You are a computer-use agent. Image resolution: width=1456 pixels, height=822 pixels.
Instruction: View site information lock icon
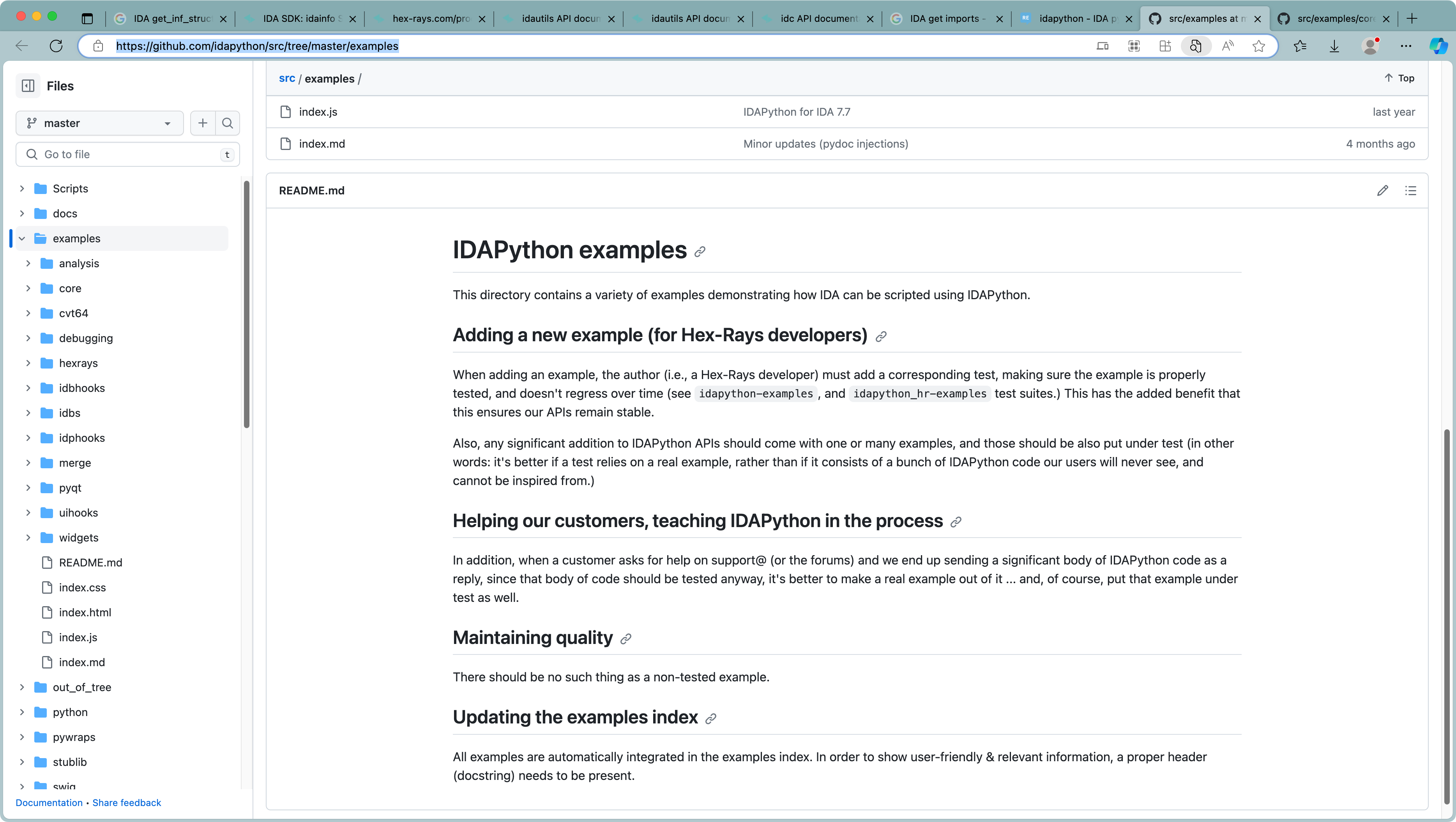(x=98, y=46)
